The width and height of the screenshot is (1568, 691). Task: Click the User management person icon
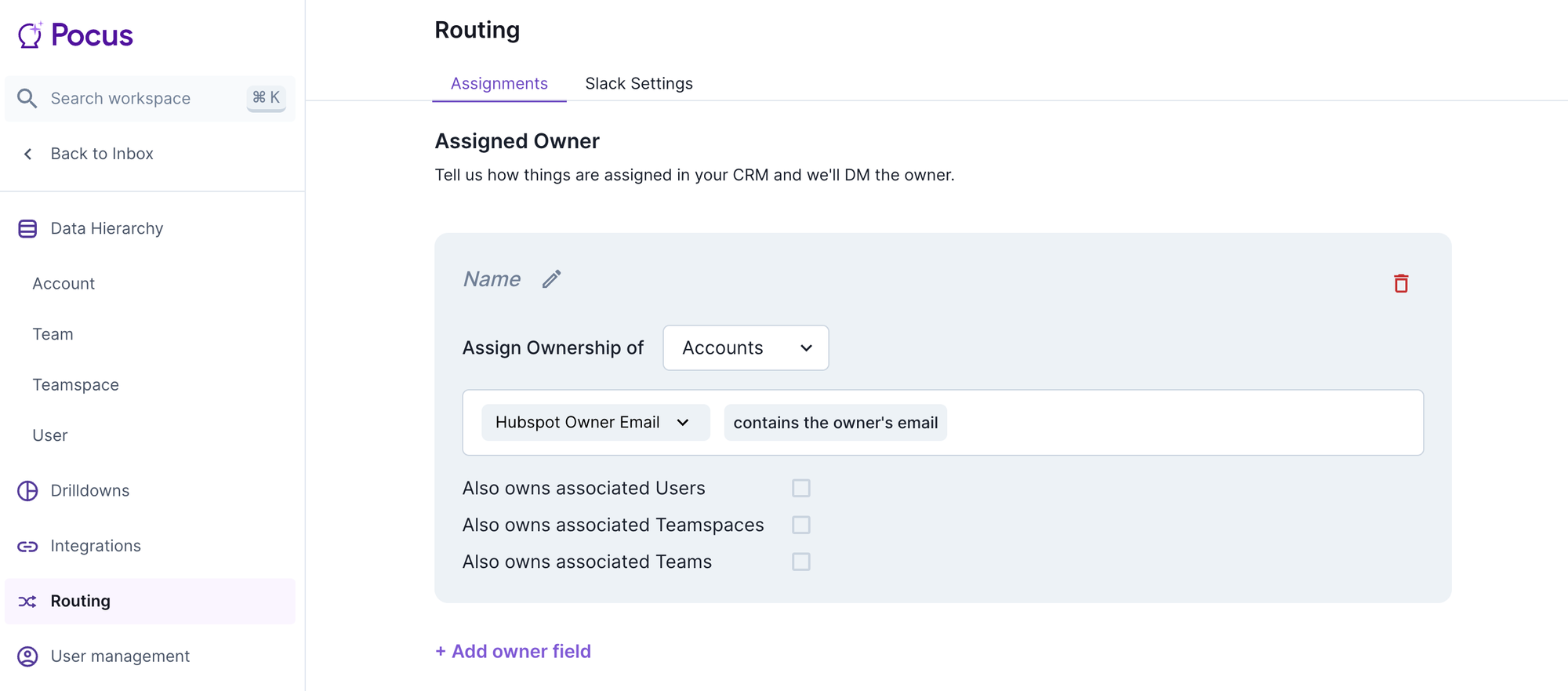(x=27, y=656)
